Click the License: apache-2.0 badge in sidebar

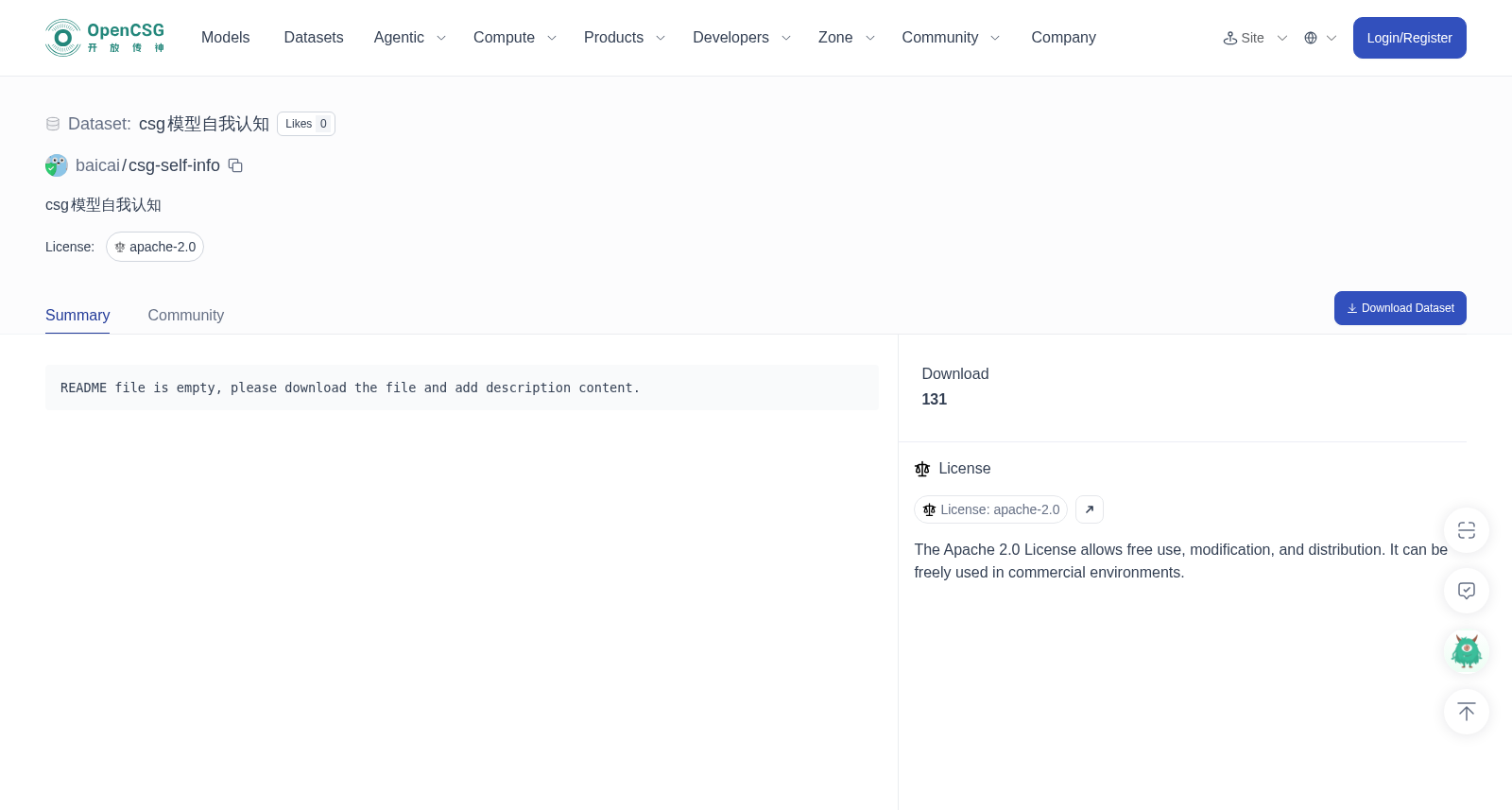coord(991,509)
